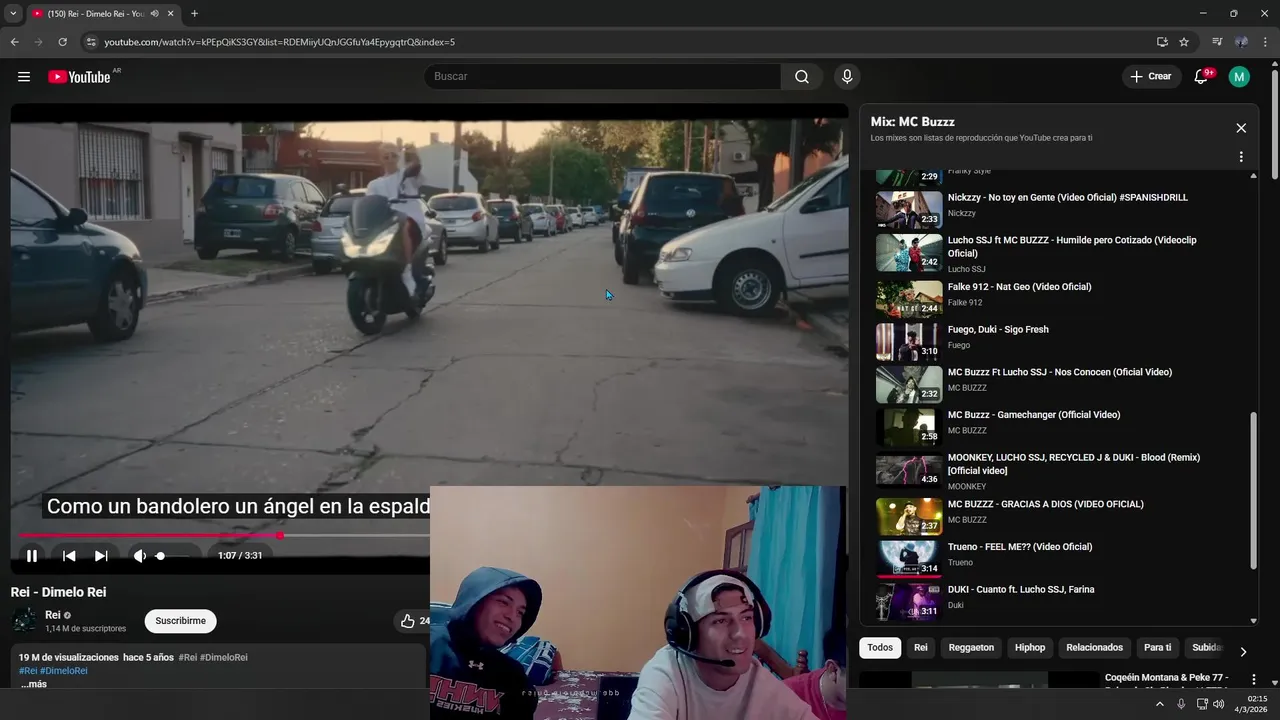This screenshot has height=720, width=1280.
Task: Open the Chrome three-dot menu
Action: (1266, 42)
